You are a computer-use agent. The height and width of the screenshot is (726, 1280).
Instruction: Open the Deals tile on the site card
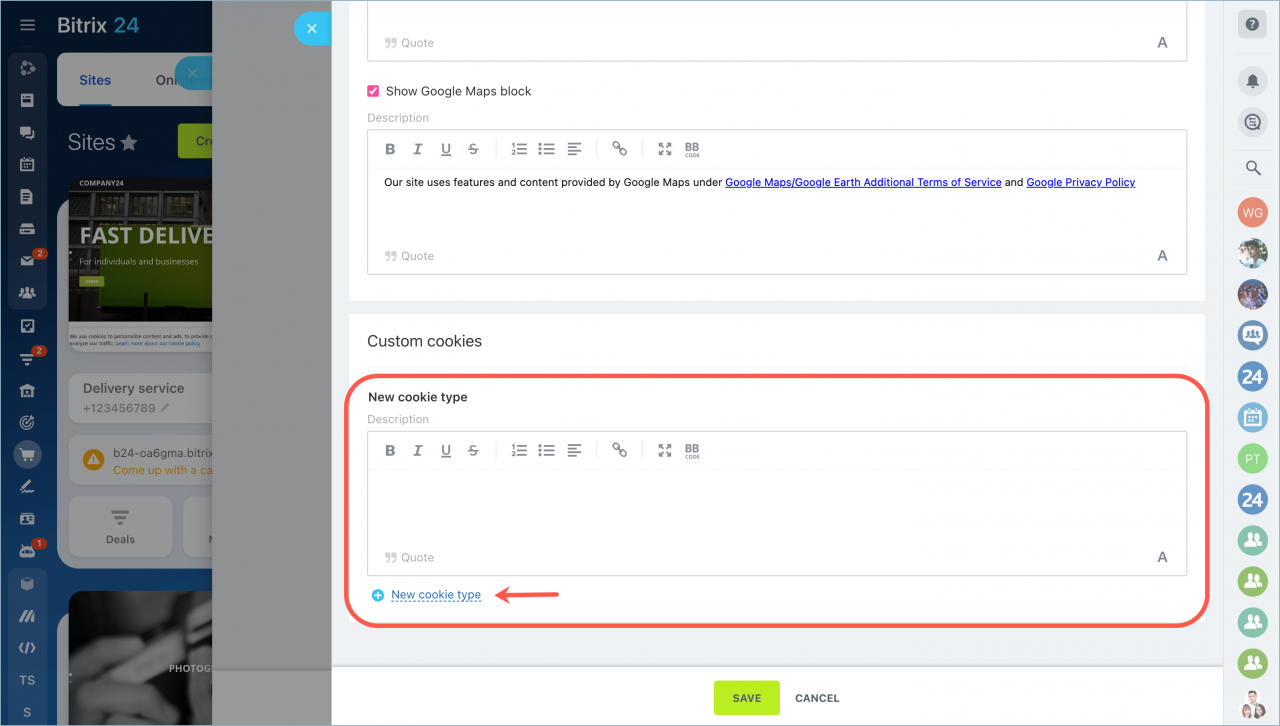(x=120, y=526)
